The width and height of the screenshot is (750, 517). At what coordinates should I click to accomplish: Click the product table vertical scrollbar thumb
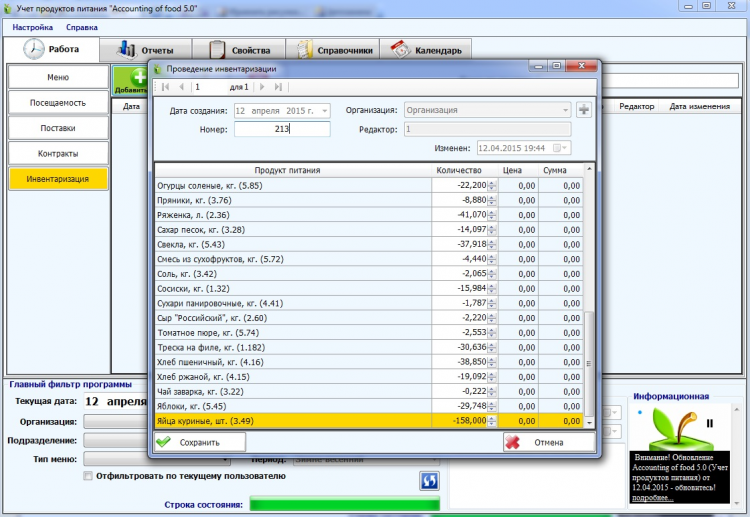point(589,363)
